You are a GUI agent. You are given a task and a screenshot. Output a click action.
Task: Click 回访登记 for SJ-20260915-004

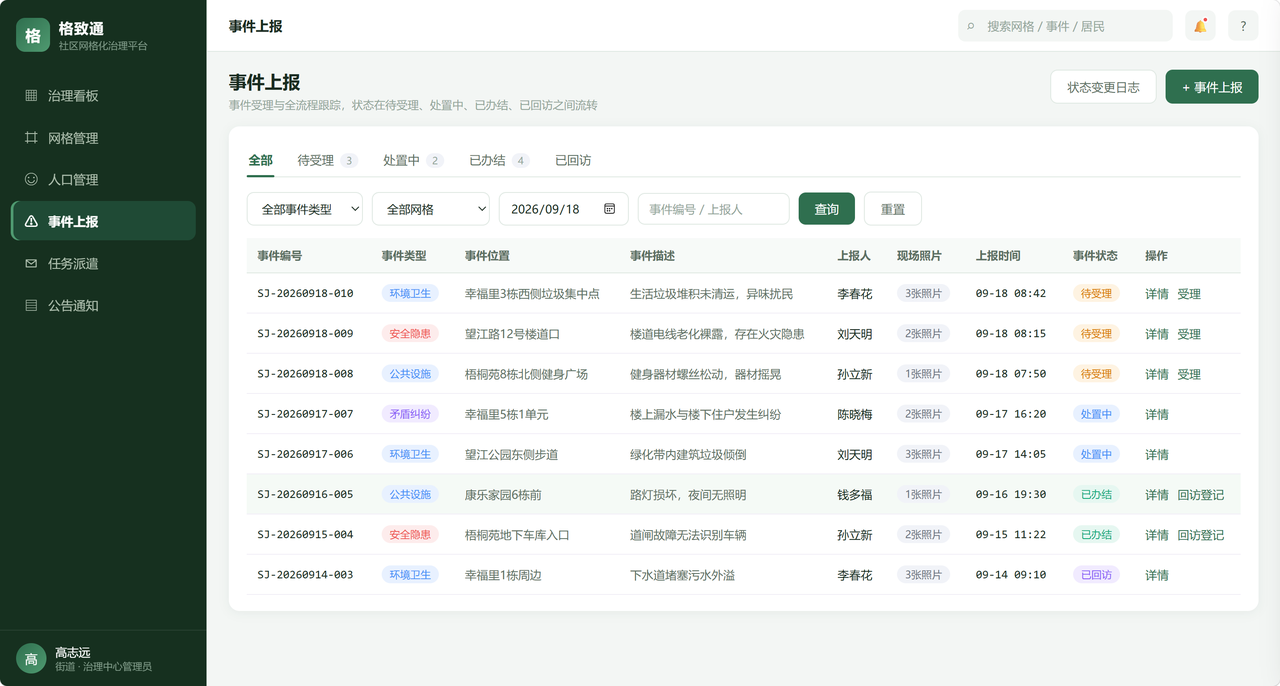[1201, 535]
